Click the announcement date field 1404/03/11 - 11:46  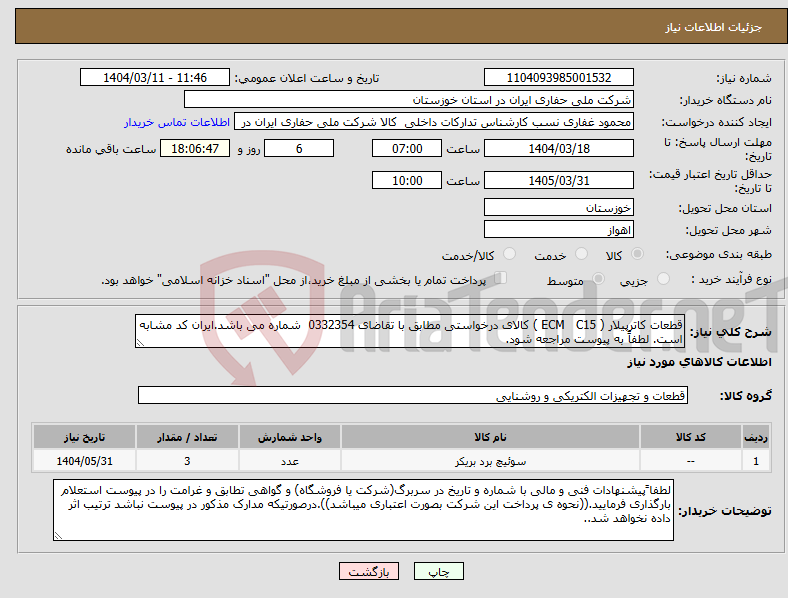tap(155, 78)
